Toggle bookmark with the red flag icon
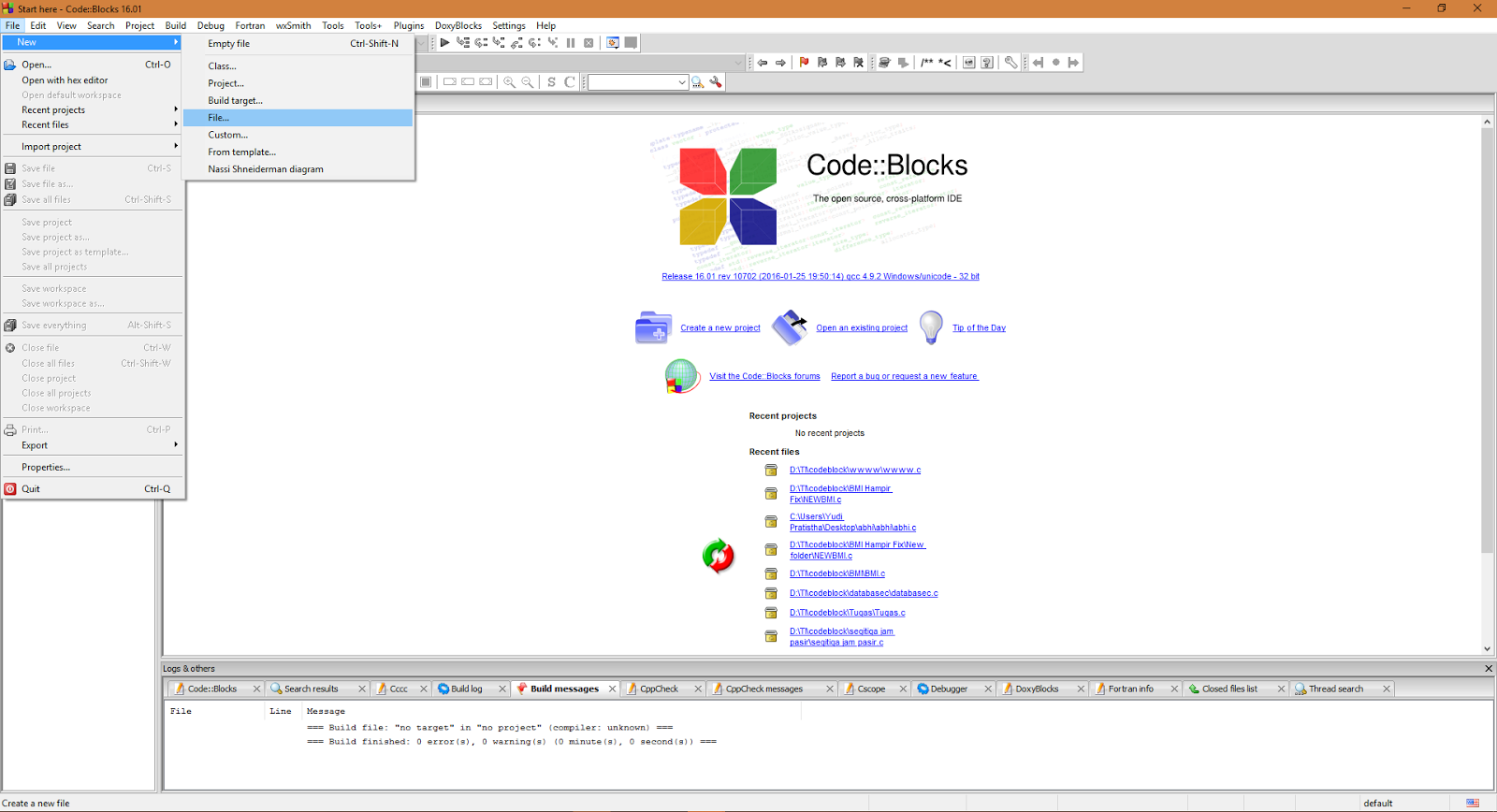1497x812 pixels. [x=804, y=63]
